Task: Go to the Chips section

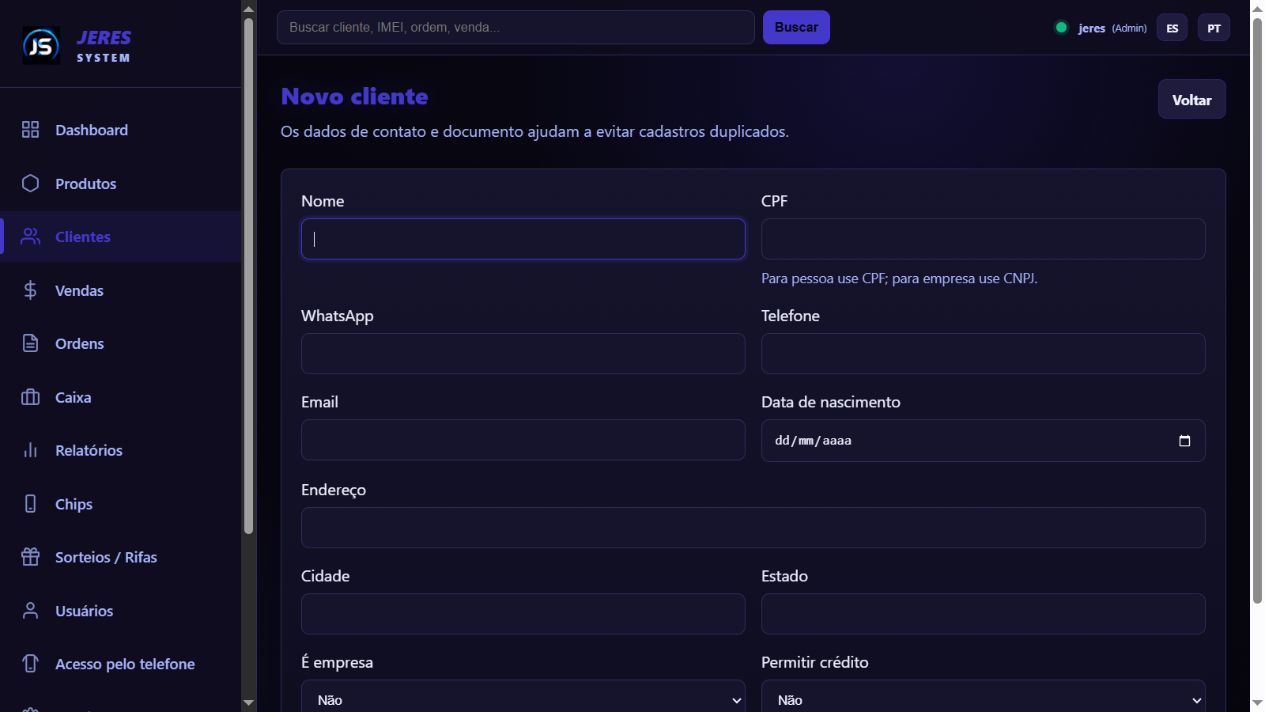Action: click(120, 504)
